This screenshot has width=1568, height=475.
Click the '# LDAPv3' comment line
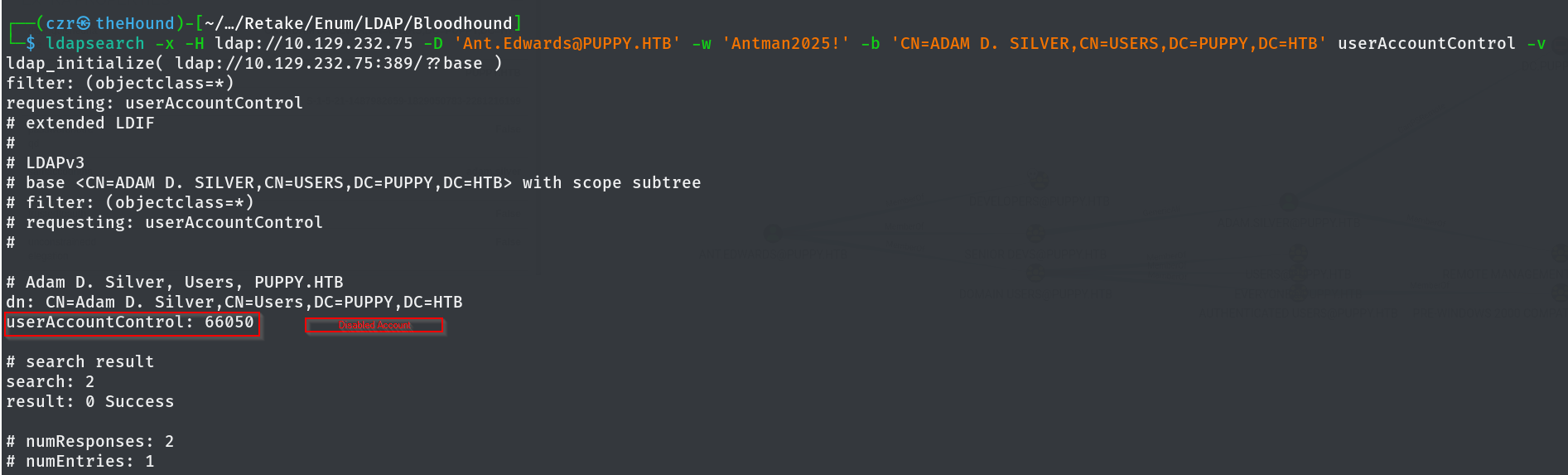[x=46, y=162]
